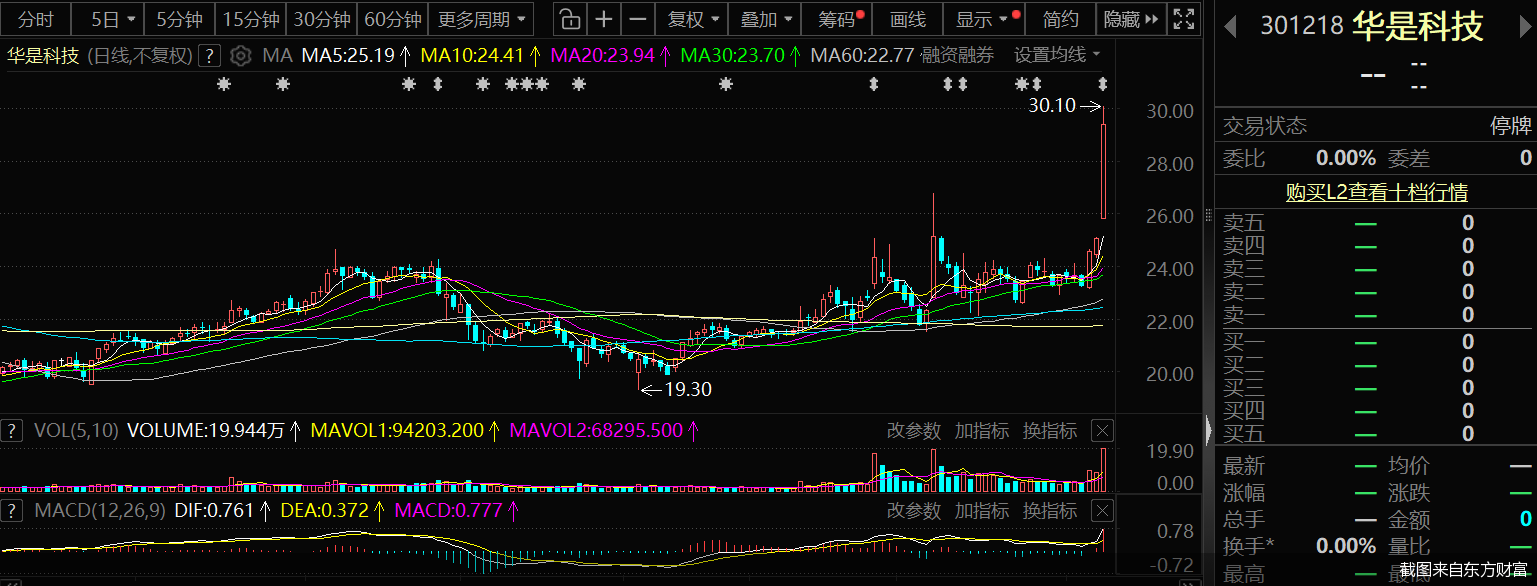This screenshot has height=586, width=1537.
Task: Close the MACD indicator panel with its X
Action: click(x=1101, y=511)
